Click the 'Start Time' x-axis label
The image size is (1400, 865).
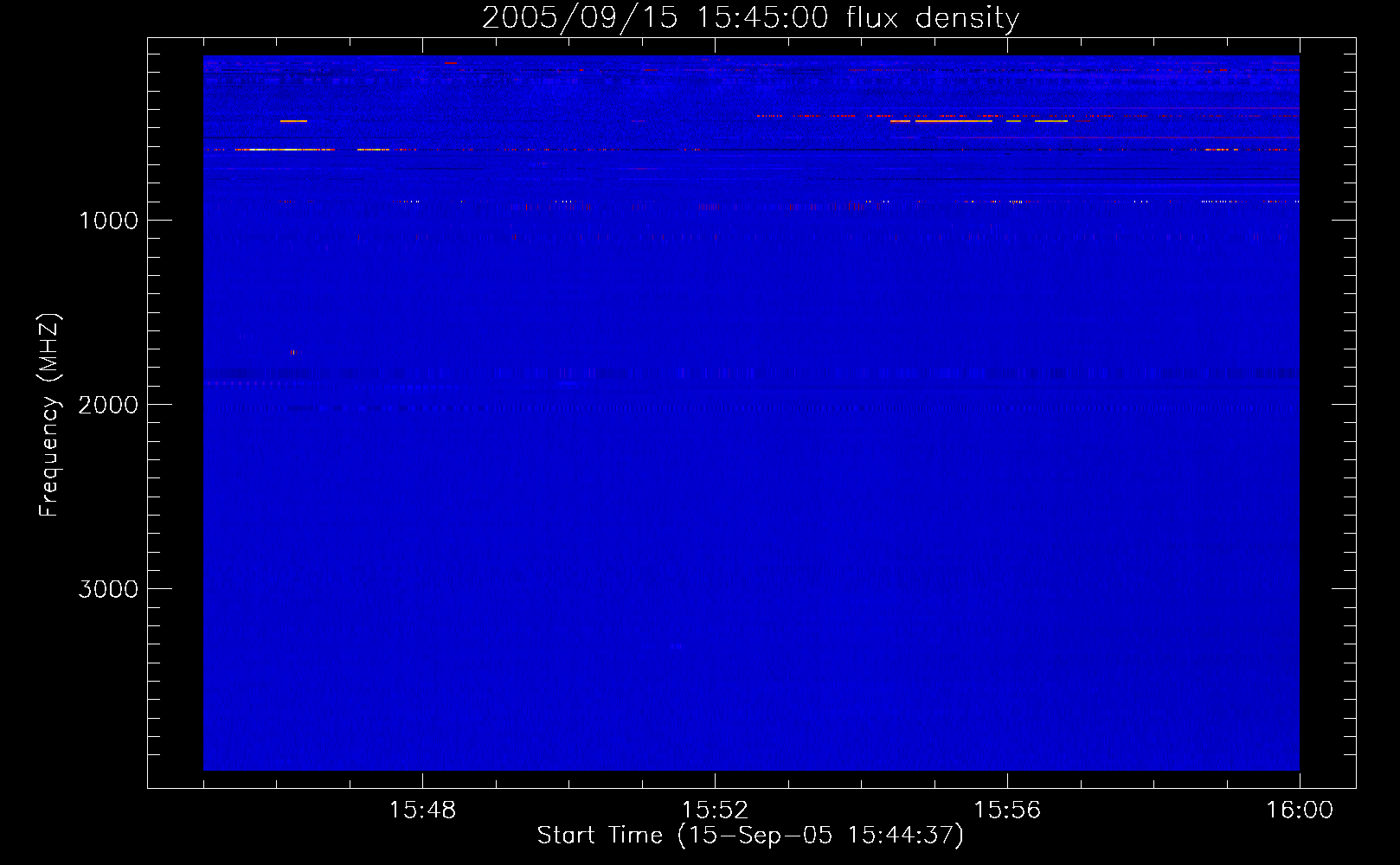pyautogui.click(x=750, y=836)
